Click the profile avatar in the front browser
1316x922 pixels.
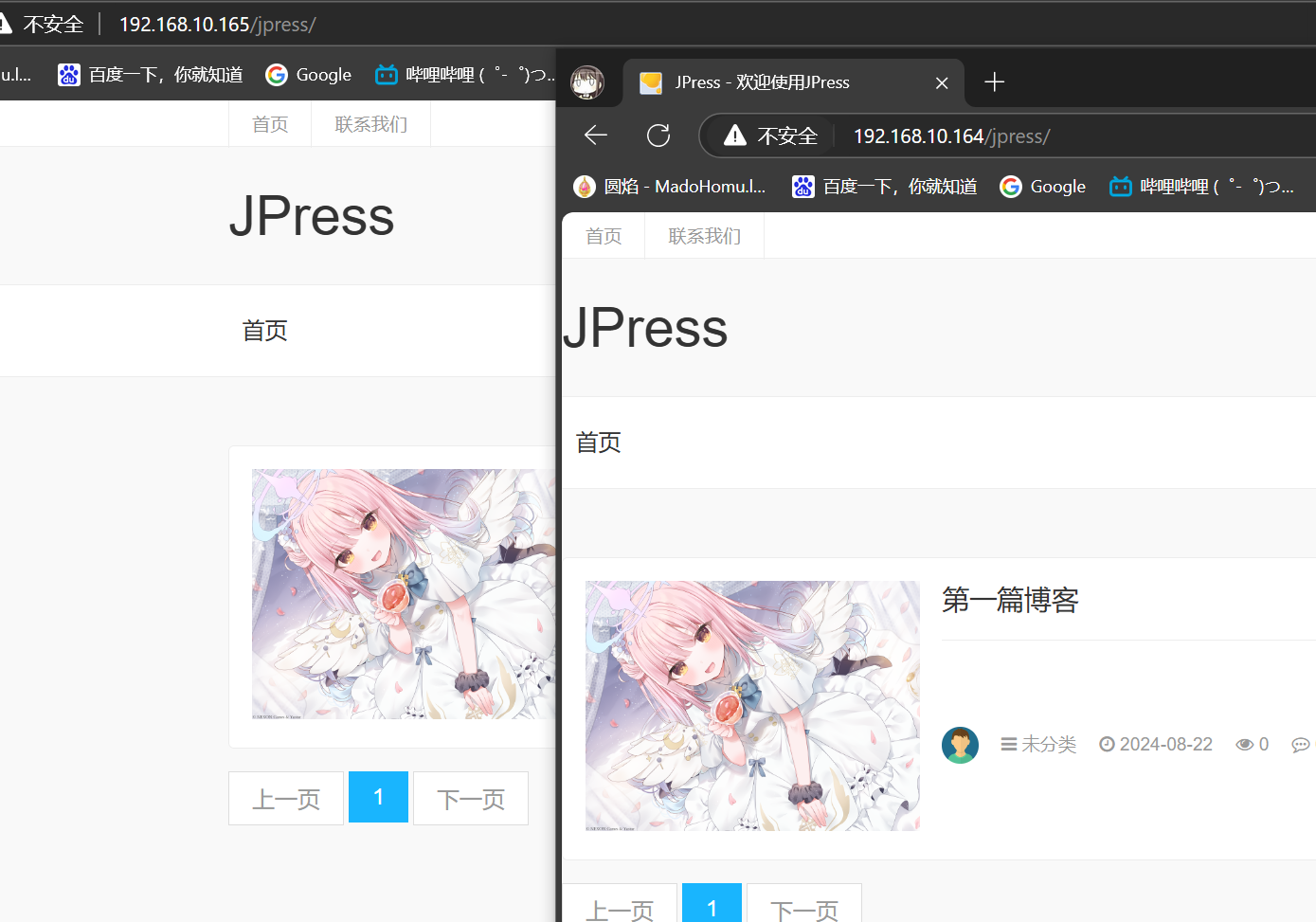tap(587, 82)
